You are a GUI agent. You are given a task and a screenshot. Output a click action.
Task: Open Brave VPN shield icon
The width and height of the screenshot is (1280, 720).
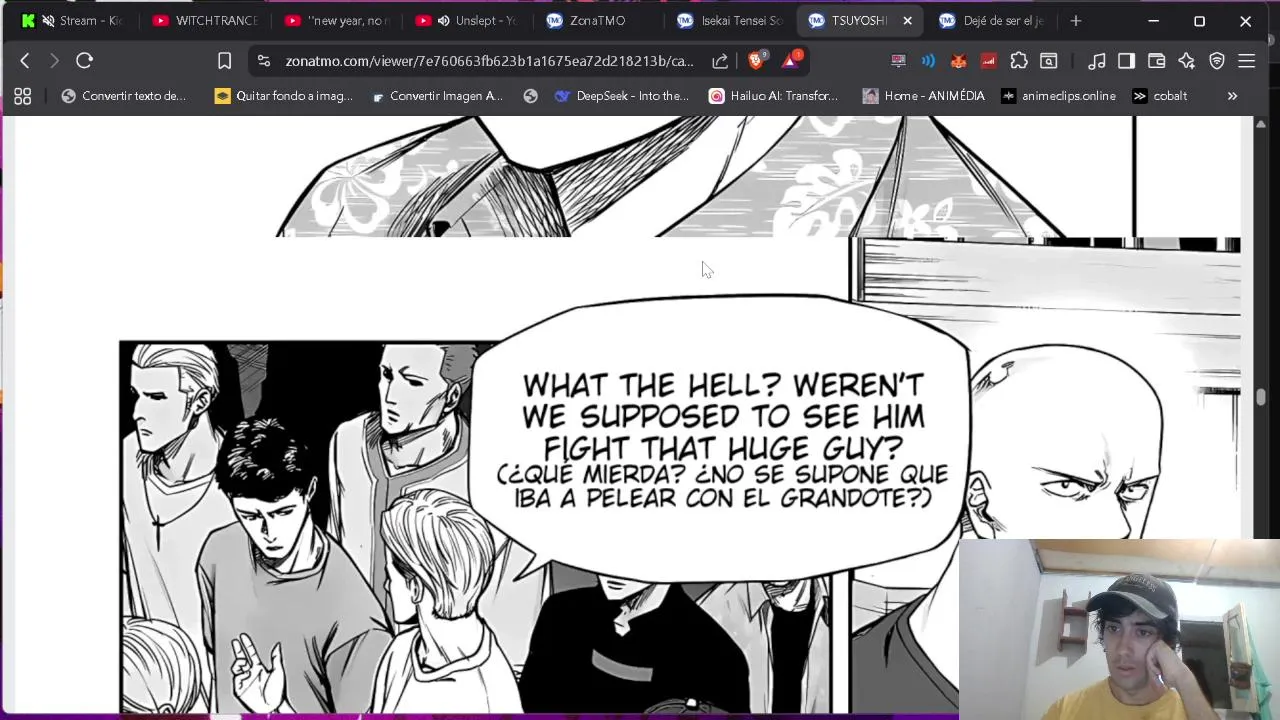click(1217, 61)
